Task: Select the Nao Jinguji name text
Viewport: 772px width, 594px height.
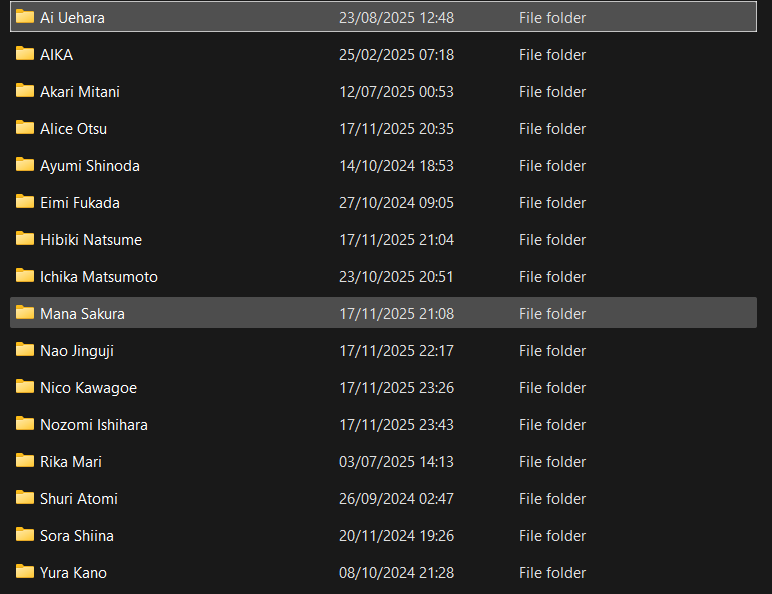Action: click(x=77, y=351)
